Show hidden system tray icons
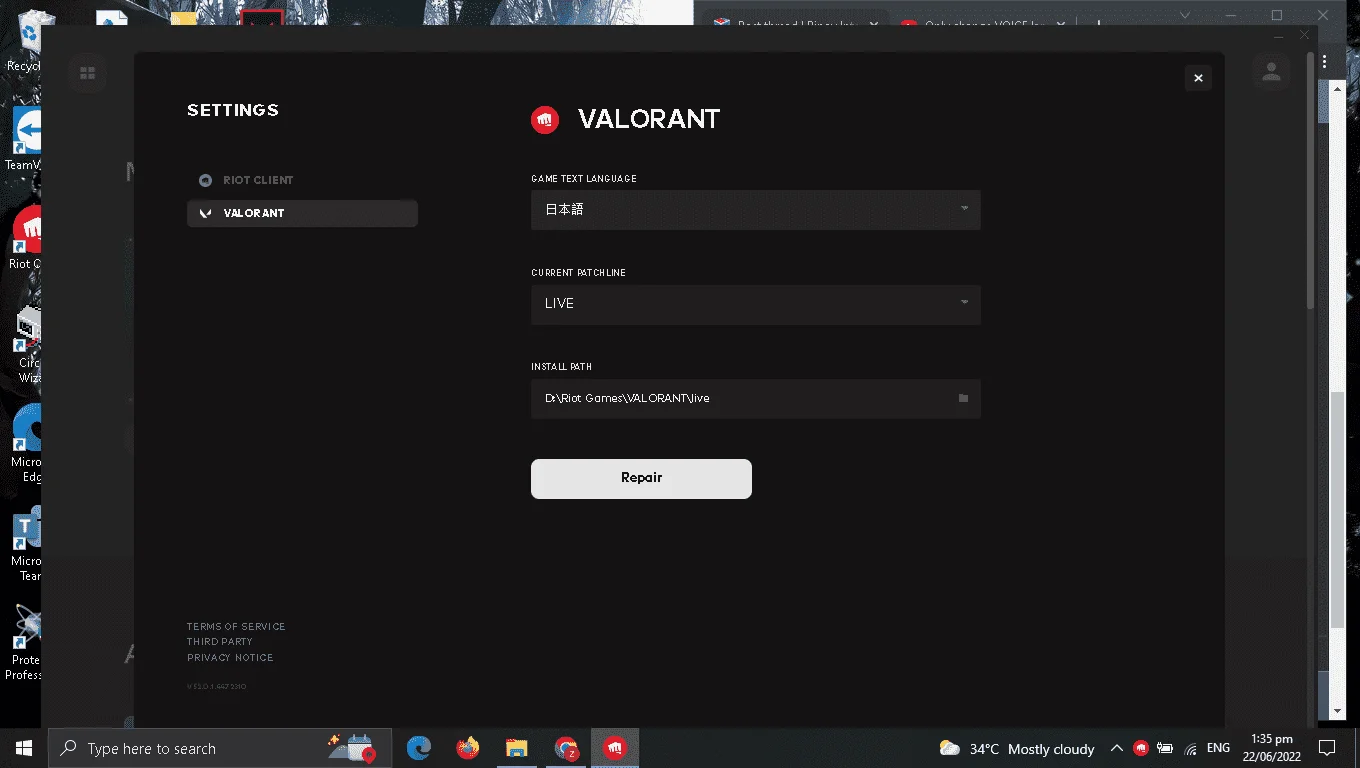 [1117, 748]
